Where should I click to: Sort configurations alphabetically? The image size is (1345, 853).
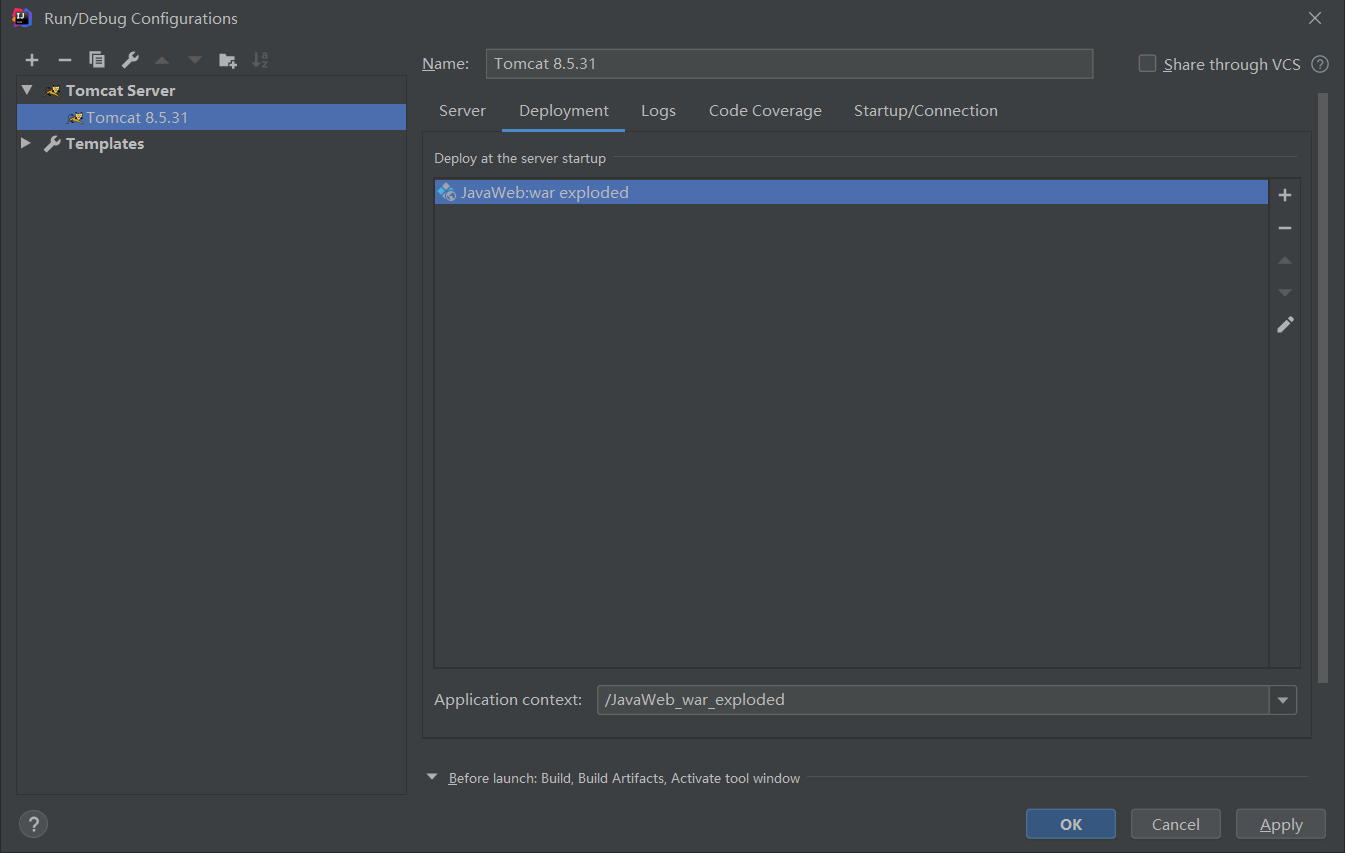(x=260, y=60)
